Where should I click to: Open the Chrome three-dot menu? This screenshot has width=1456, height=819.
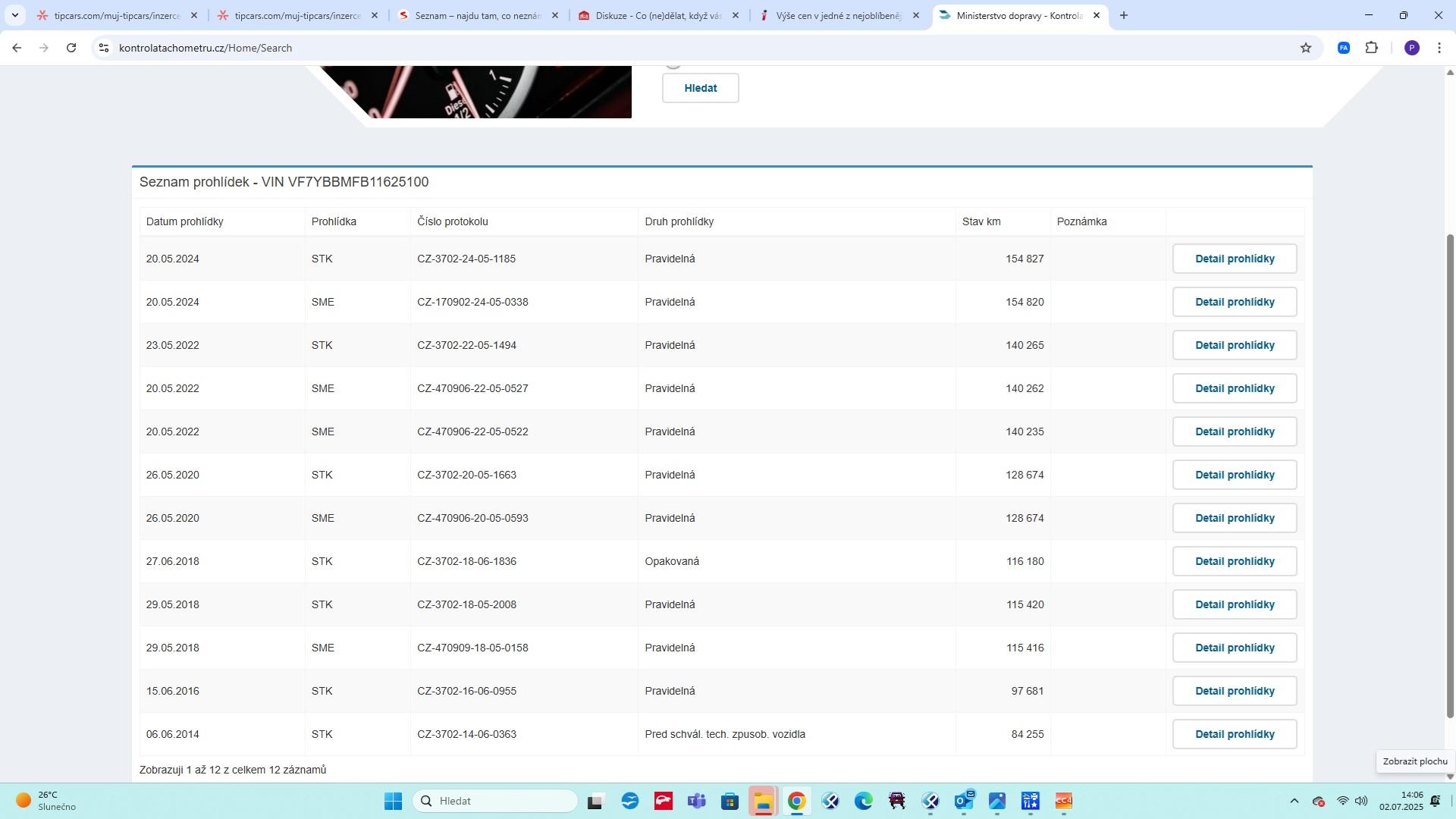click(x=1439, y=48)
